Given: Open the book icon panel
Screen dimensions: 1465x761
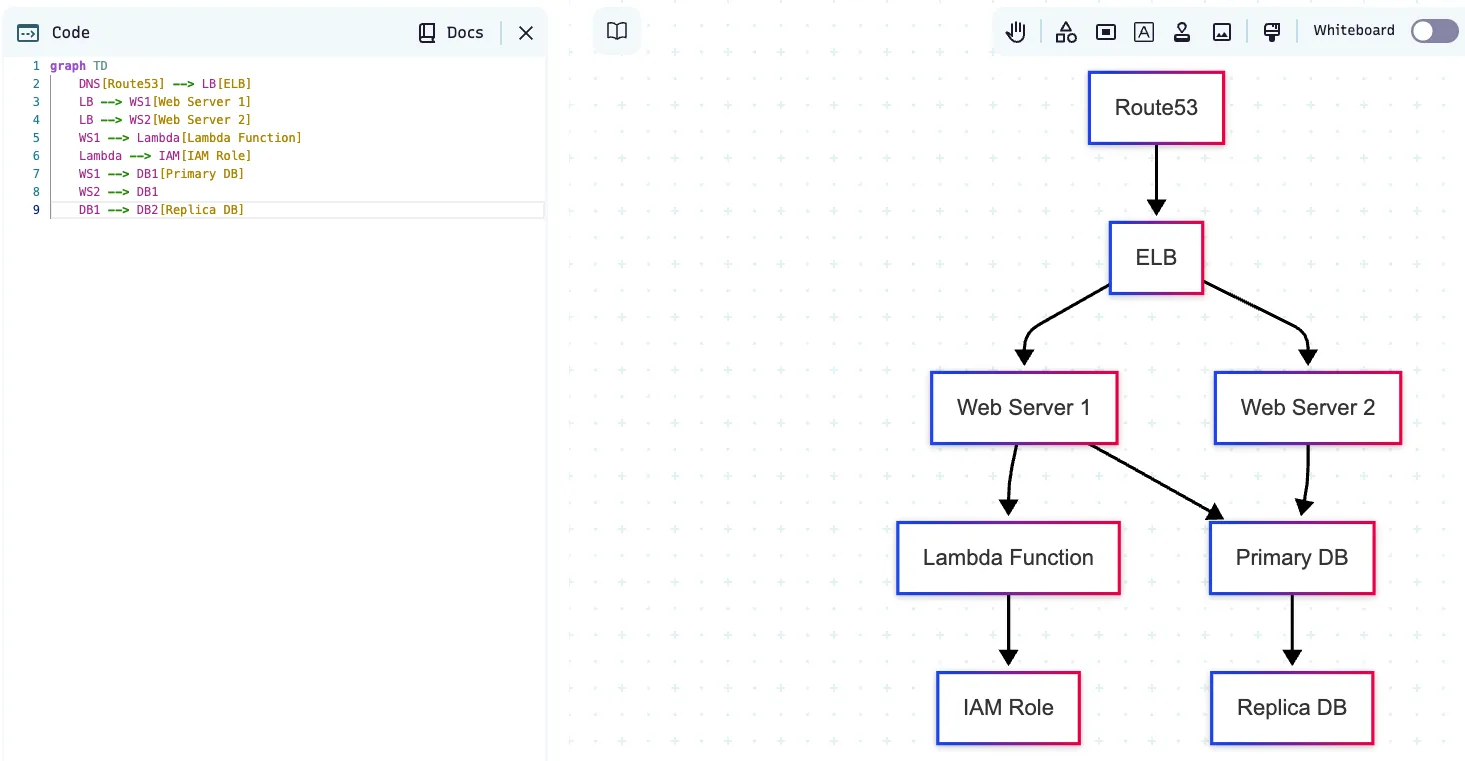Looking at the screenshot, I should [617, 31].
